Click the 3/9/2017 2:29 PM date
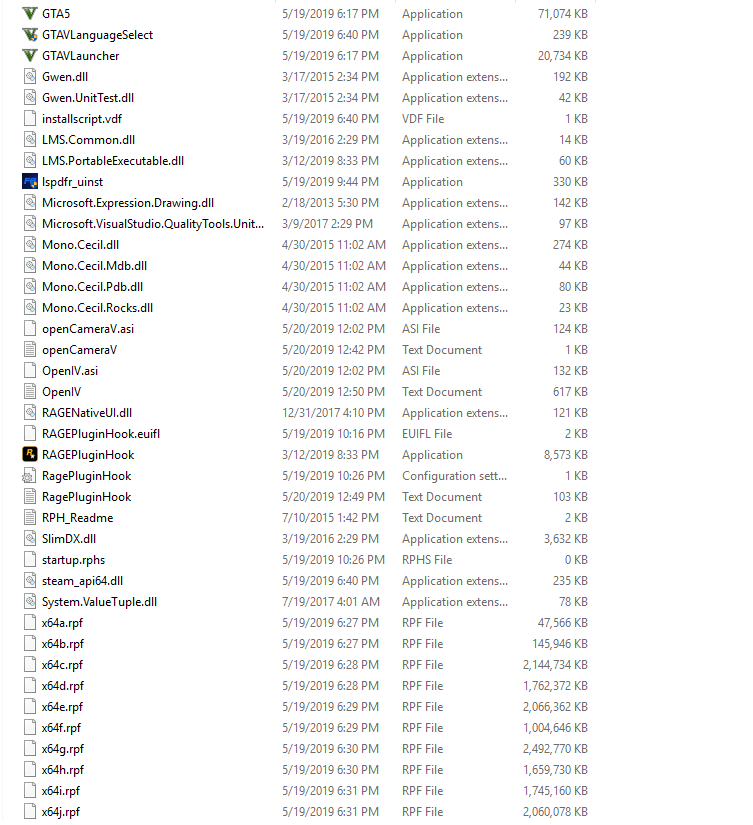The height and width of the screenshot is (825, 753). pos(327,224)
